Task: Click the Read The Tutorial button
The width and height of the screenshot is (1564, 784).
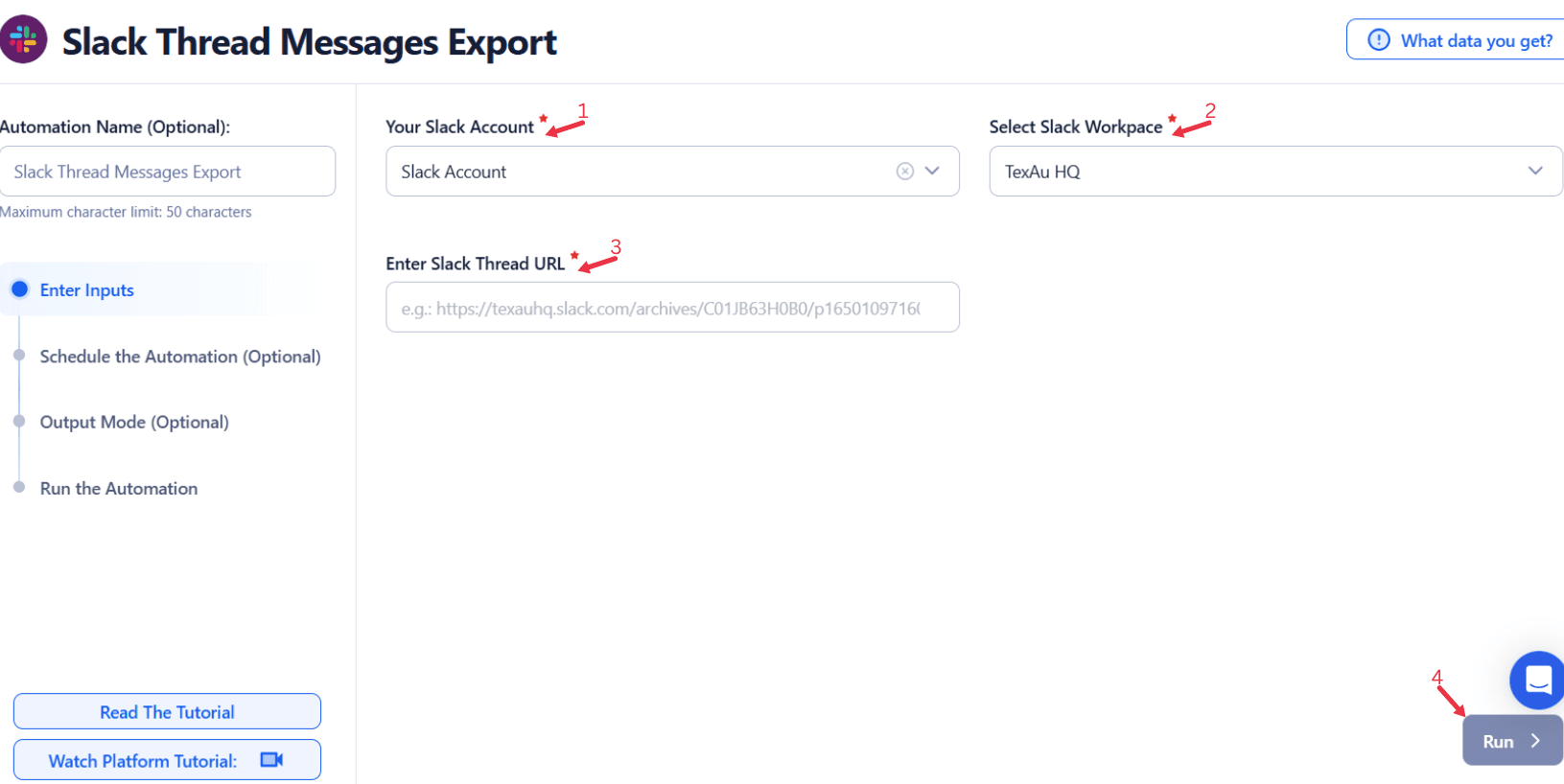Action: point(167,712)
